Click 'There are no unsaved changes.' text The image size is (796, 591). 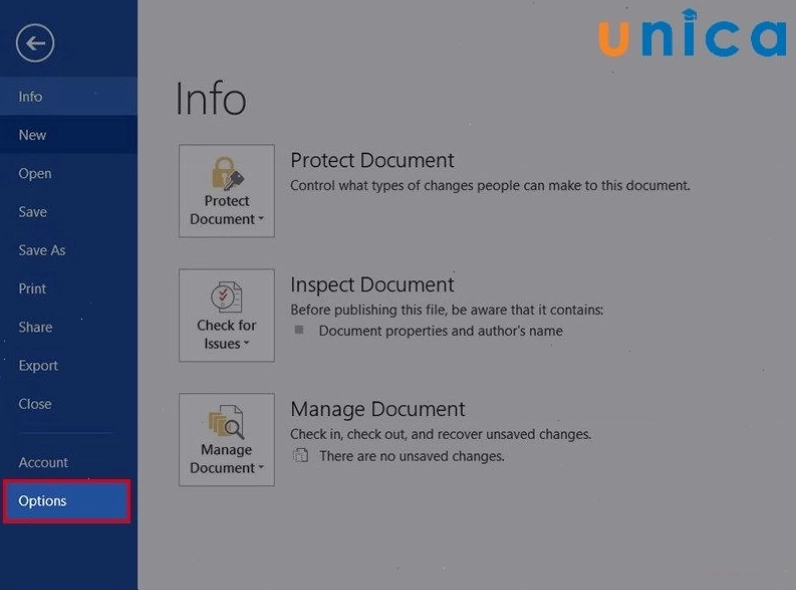click(412, 456)
